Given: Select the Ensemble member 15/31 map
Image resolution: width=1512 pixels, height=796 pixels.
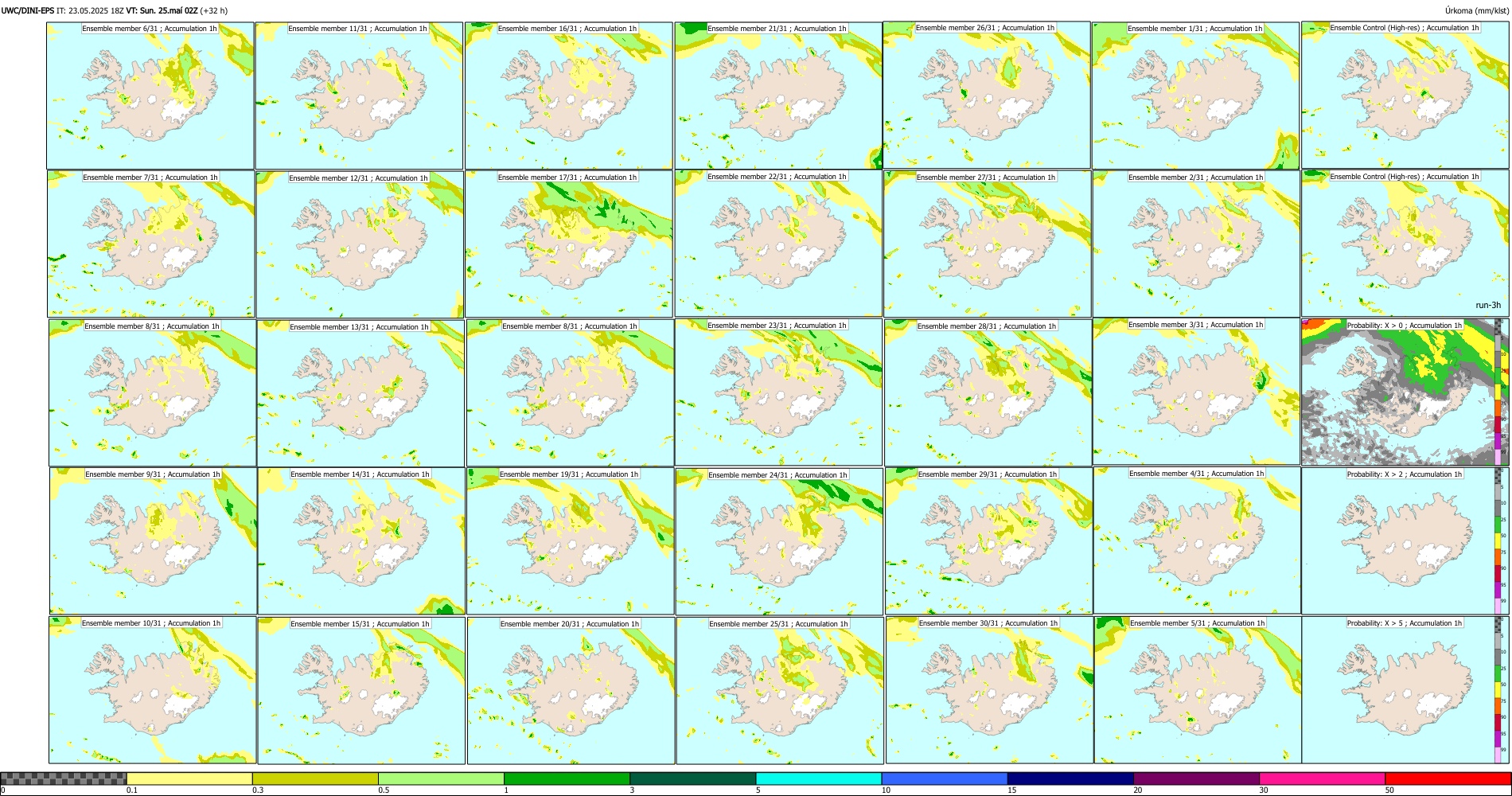Looking at the screenshot, I should pos(361,690).
